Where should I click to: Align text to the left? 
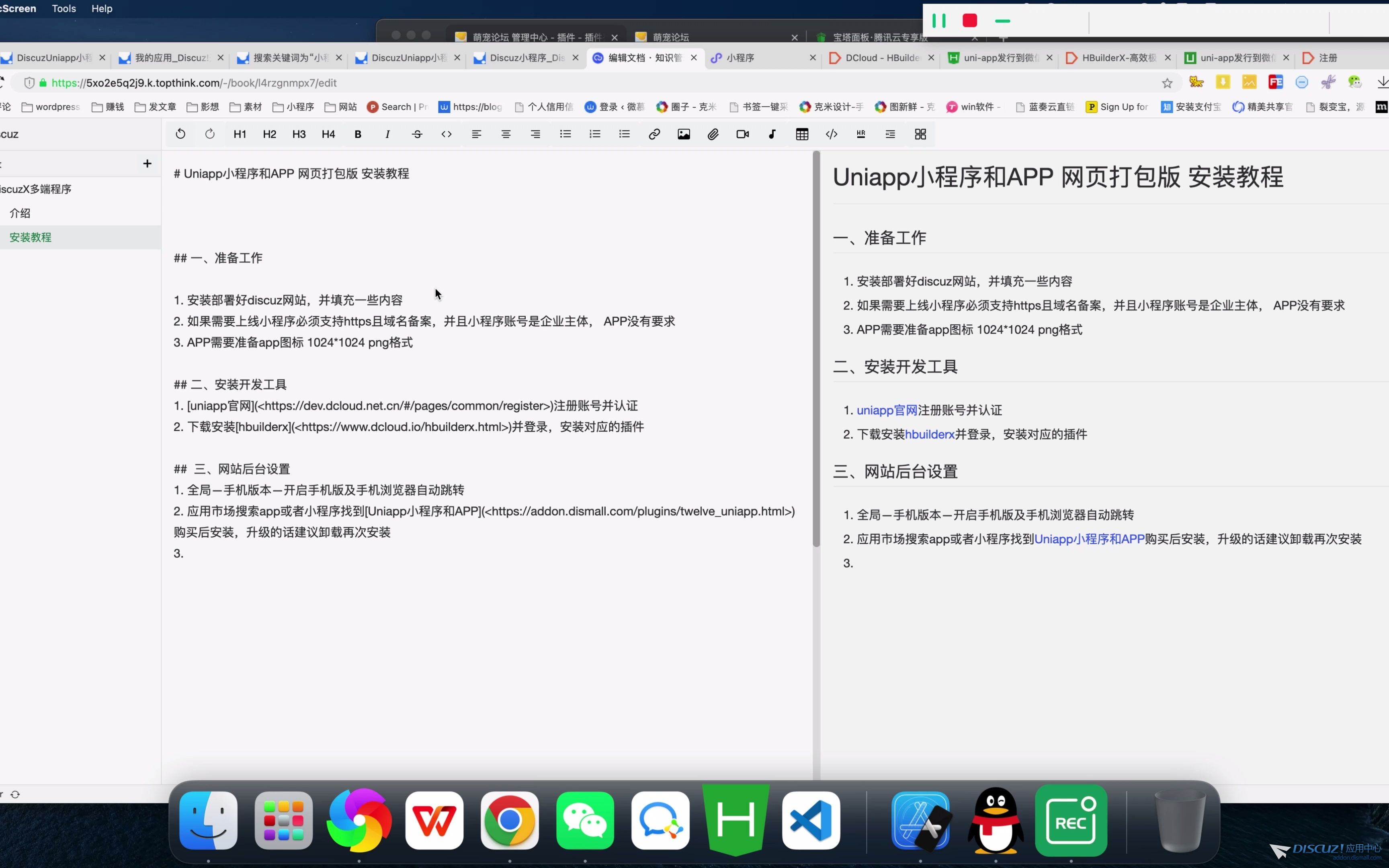click(476, 134)
